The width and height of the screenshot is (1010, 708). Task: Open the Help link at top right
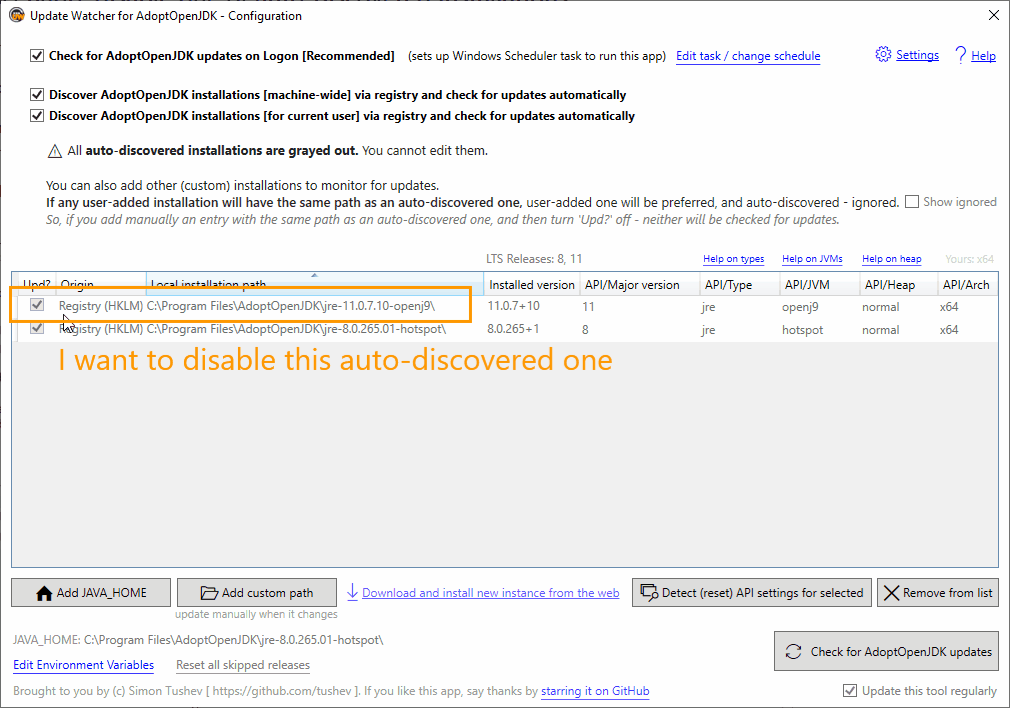[984, 56]
